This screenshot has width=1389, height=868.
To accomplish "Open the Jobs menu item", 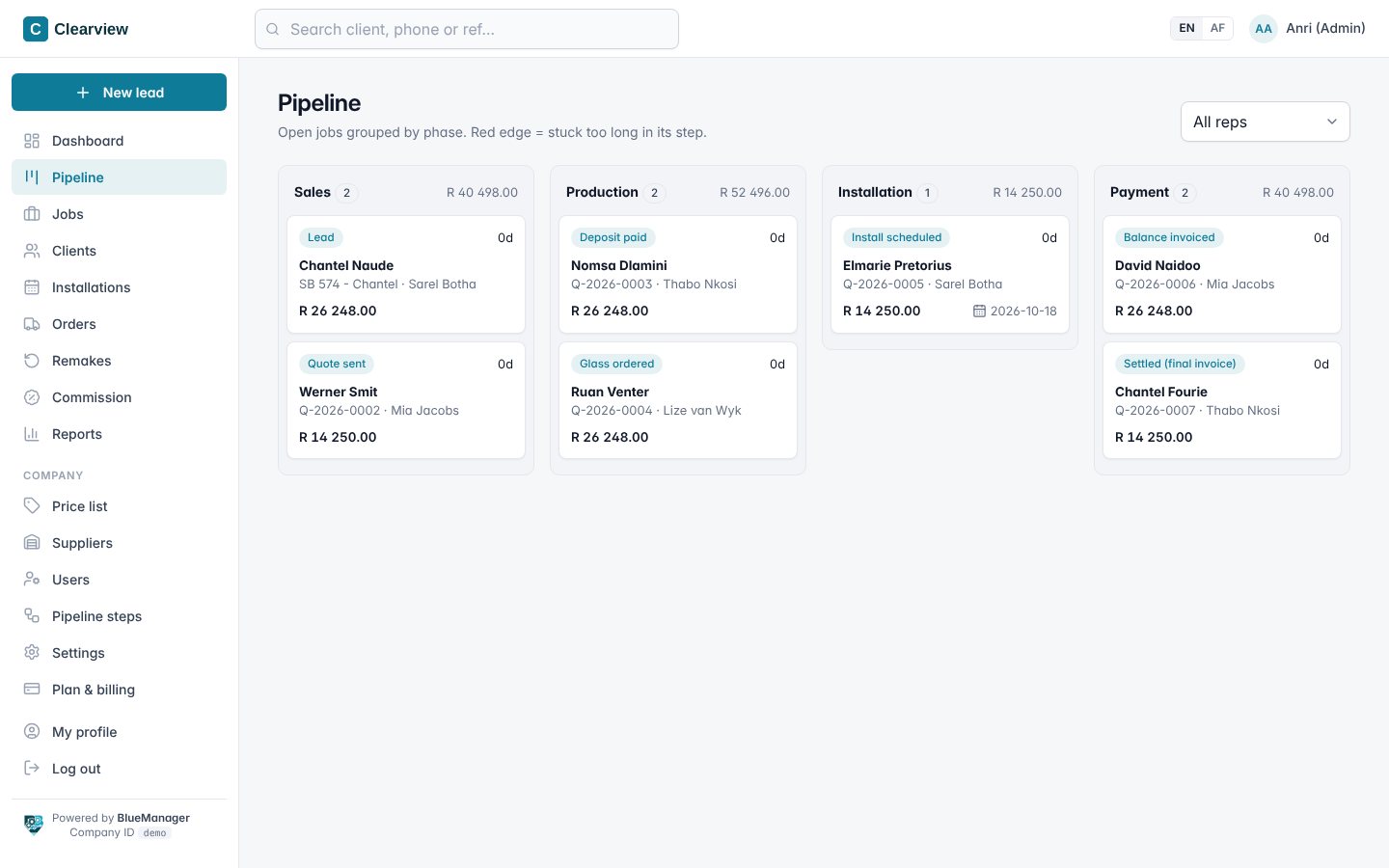I will click(x=119, y=214).
